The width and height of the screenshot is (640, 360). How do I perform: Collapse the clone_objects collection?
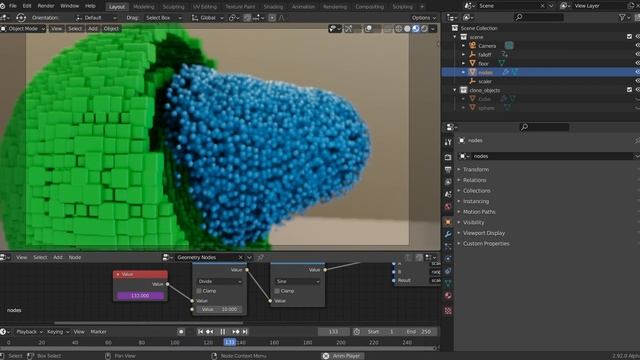point(455,90)
